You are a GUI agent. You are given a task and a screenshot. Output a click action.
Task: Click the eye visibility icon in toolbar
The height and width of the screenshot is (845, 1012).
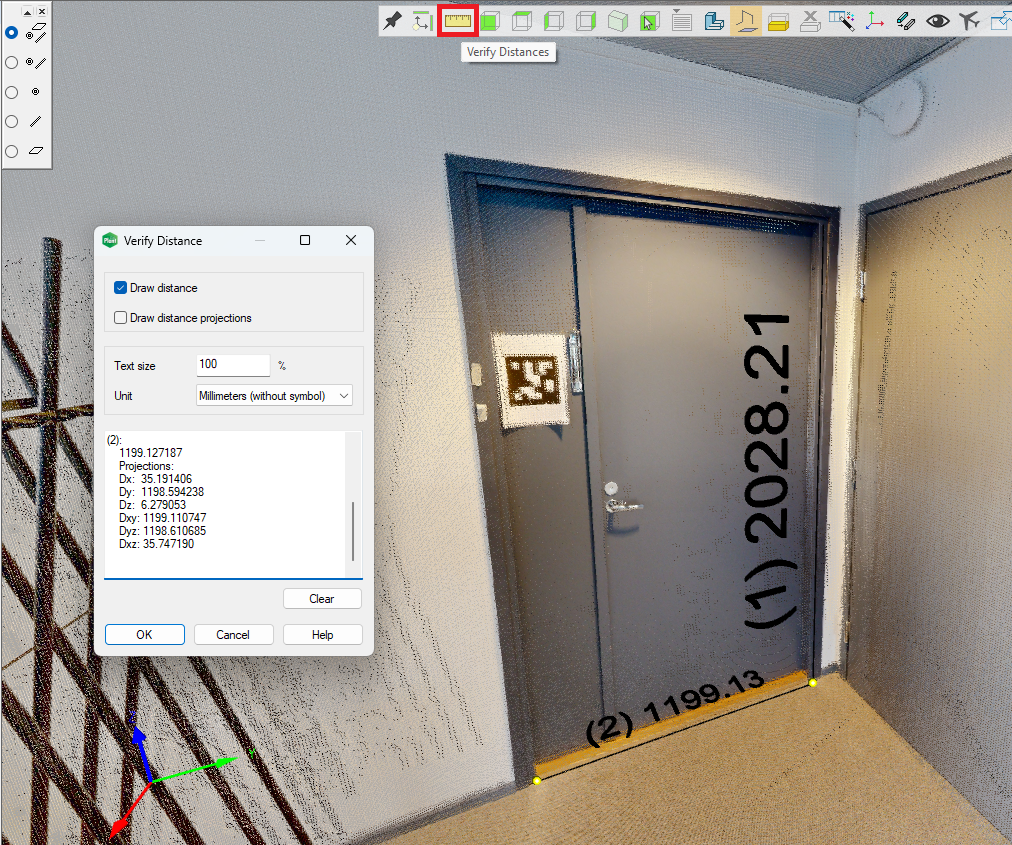click(937, 20)
